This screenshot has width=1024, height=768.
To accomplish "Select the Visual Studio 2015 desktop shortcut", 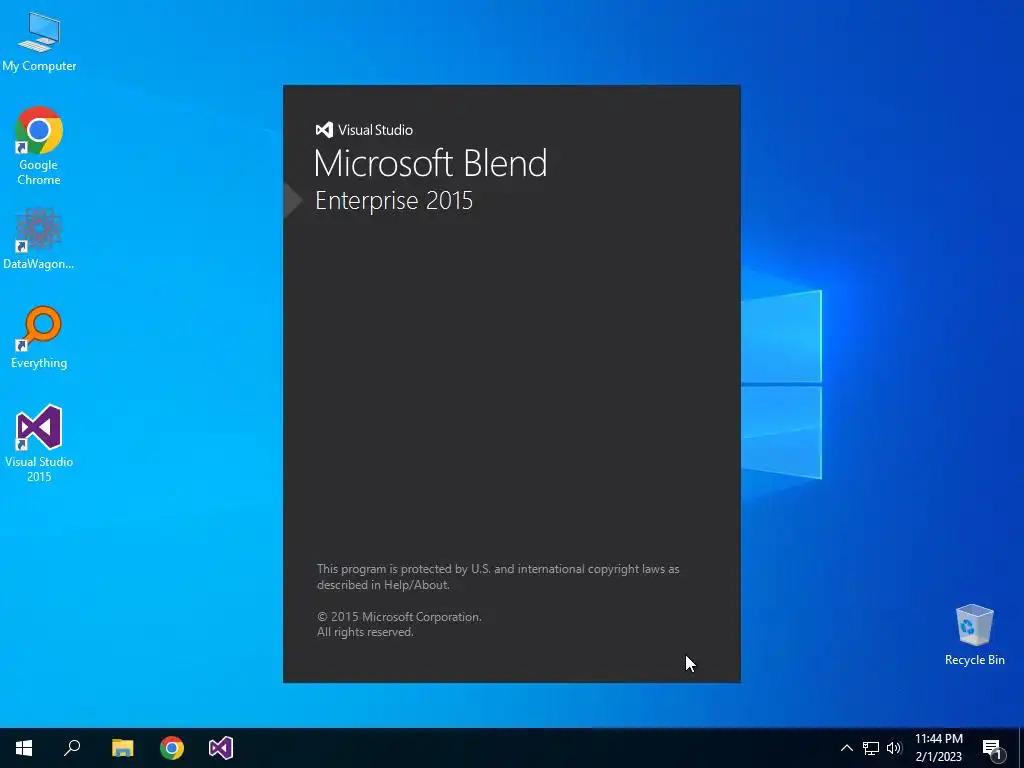I will (39, 444).
